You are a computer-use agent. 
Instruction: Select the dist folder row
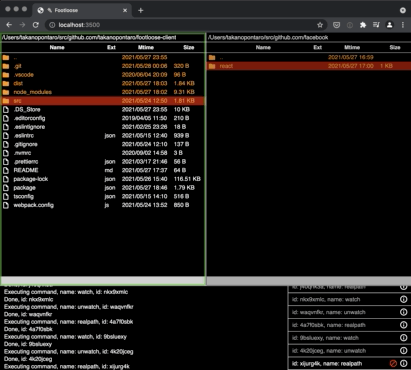tap(103, 83)
